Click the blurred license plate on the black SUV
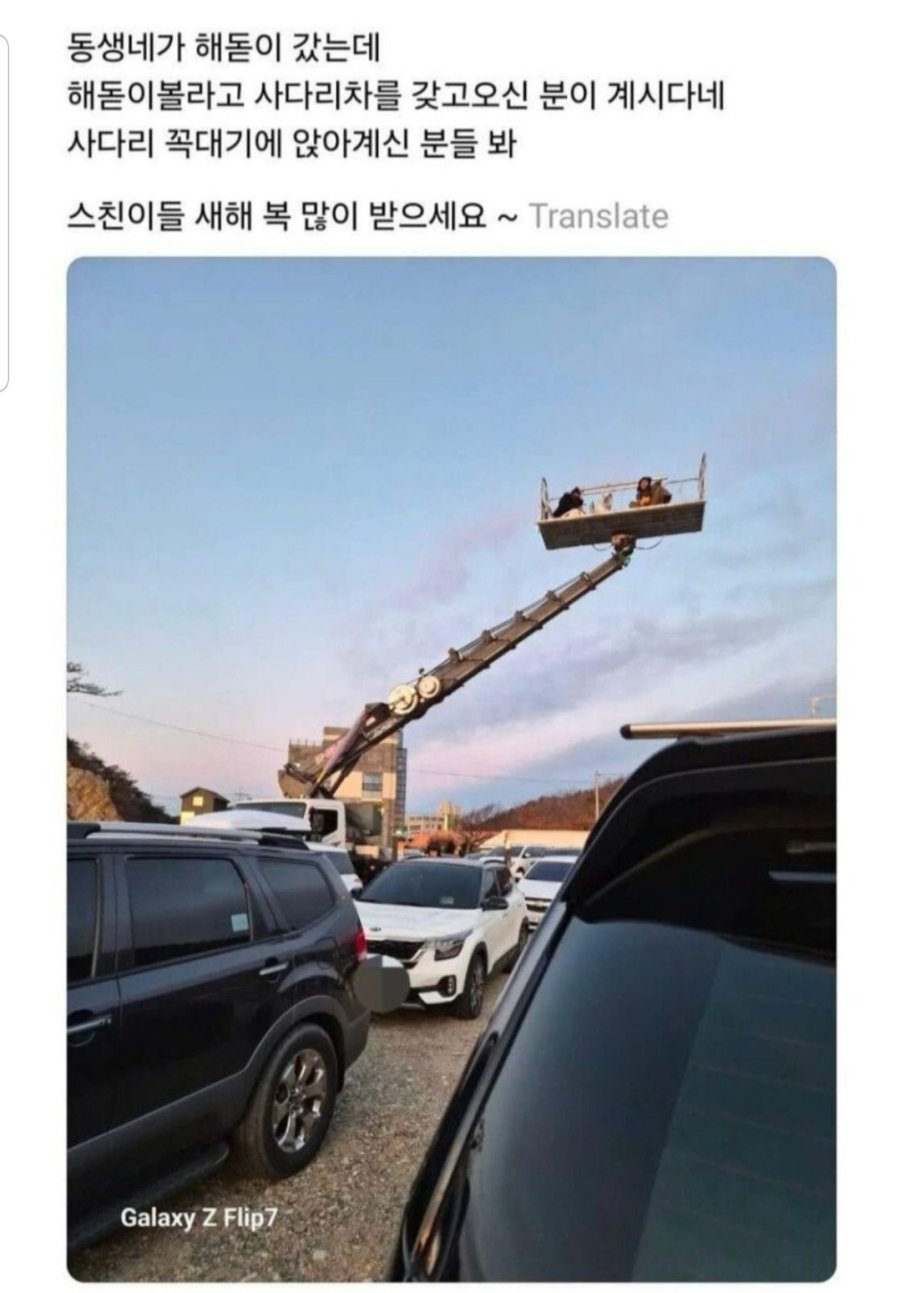 coord(381,983)
